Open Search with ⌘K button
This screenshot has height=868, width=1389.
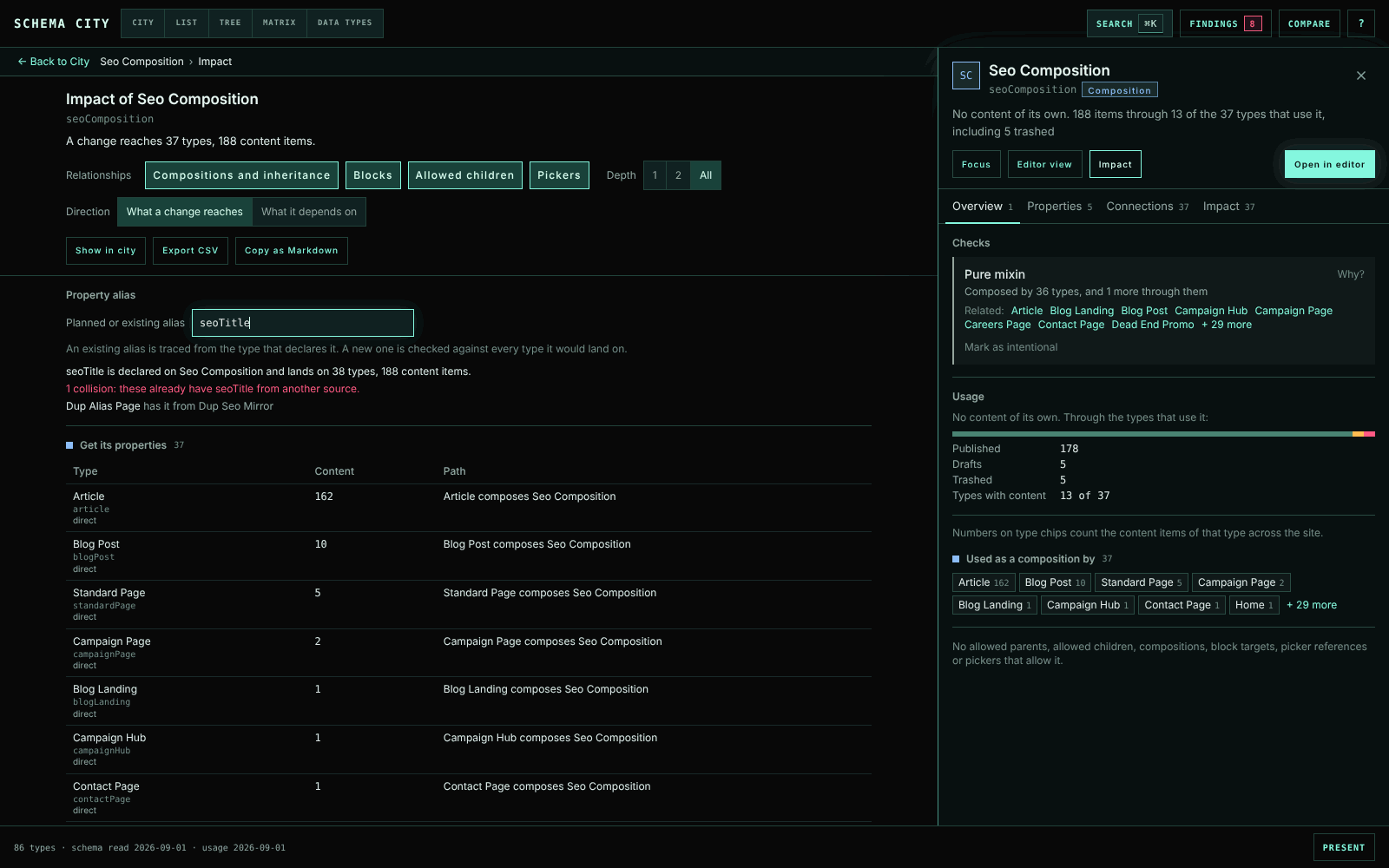coord(1129,23)
